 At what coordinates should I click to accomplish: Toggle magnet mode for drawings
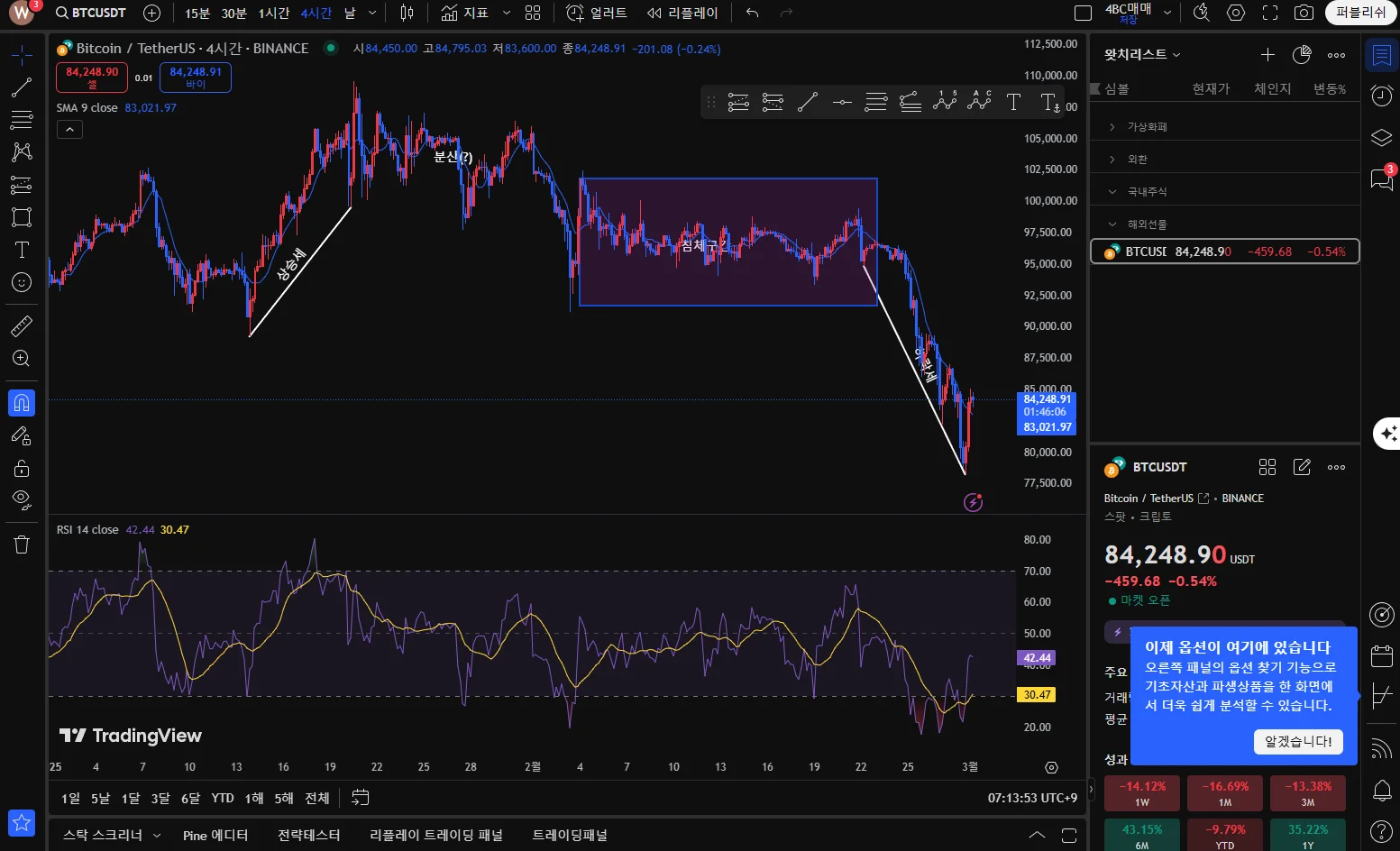pos(22,403)
